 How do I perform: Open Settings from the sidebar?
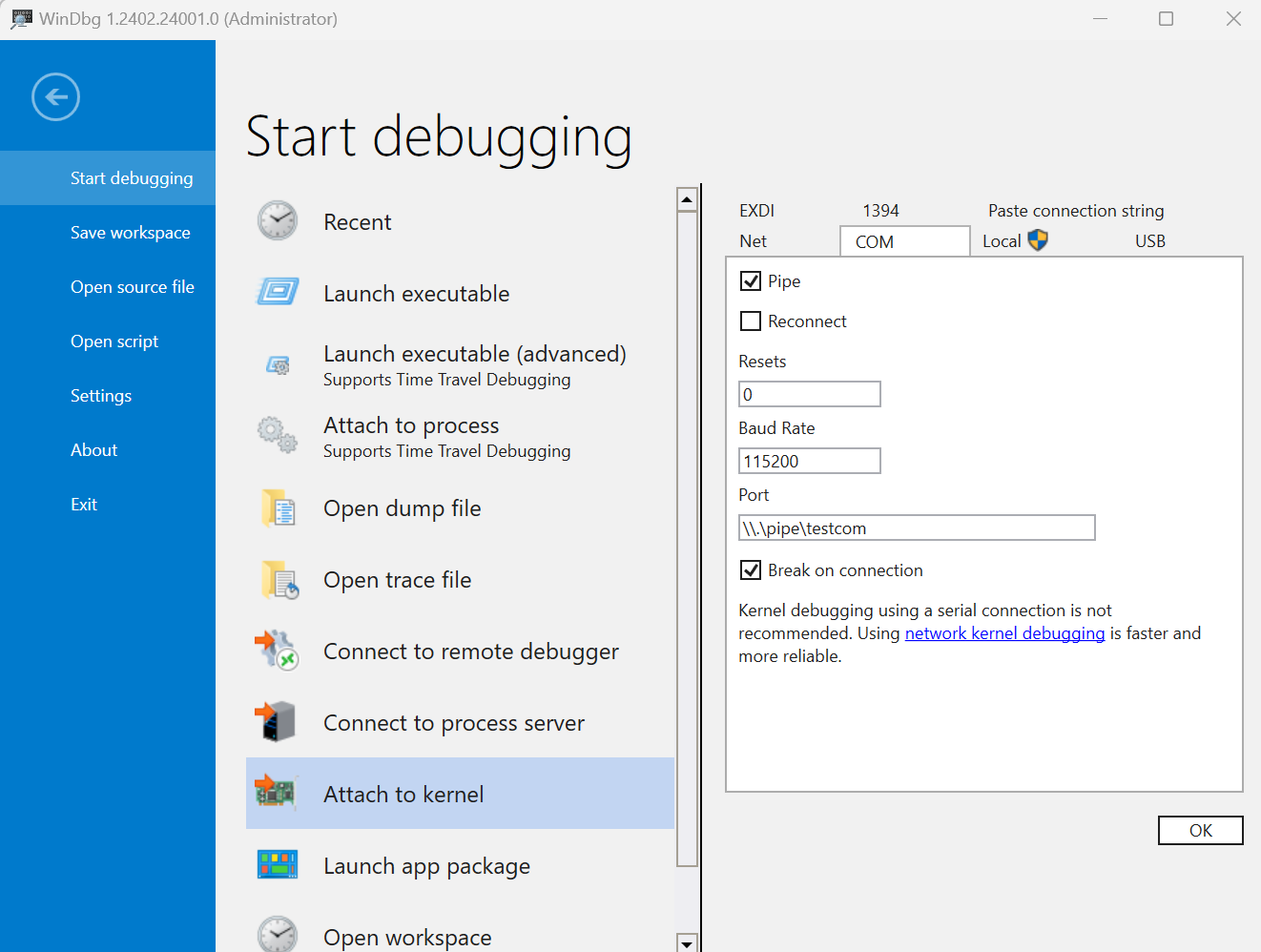101,395
